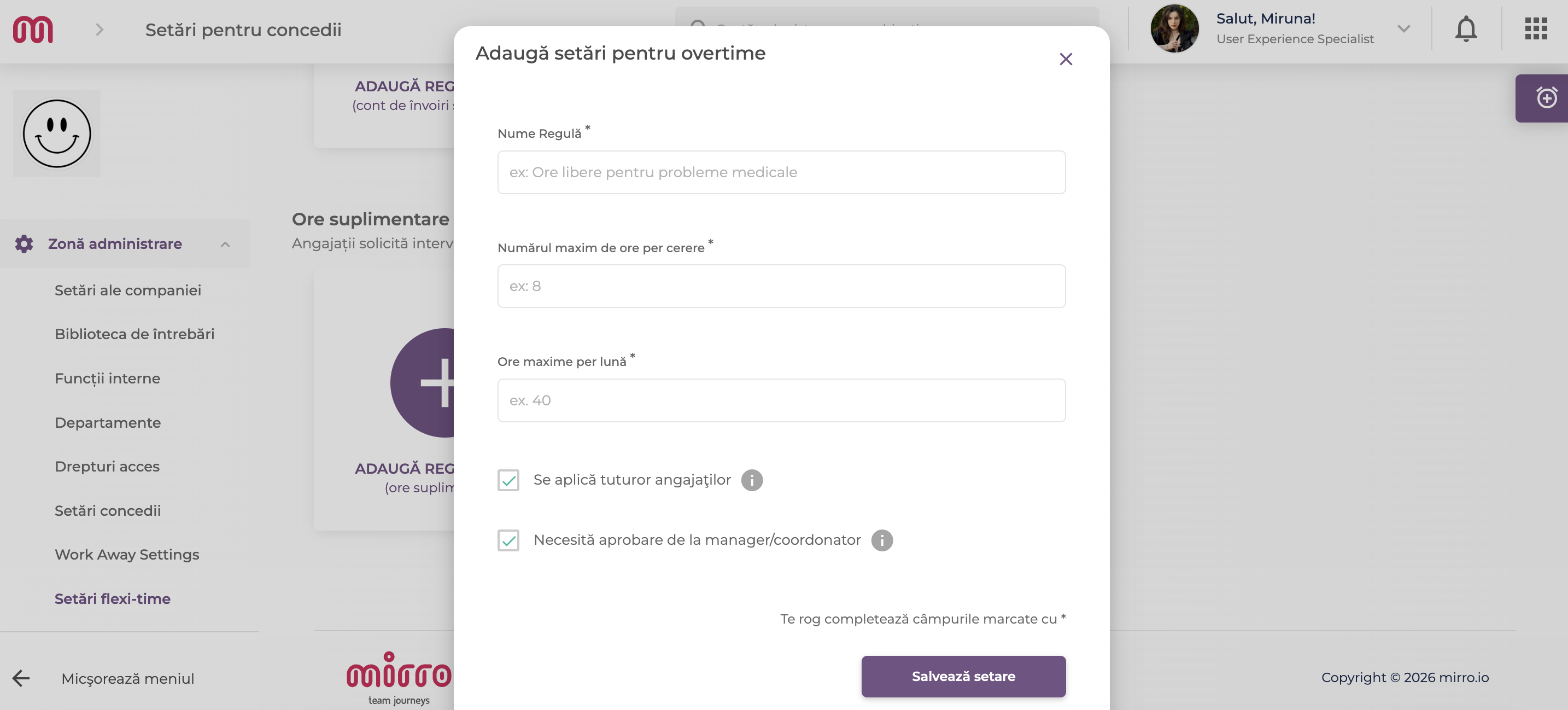Open Setări ale companiei menu item
Screen dimensions: 1568x710
[128, 290]
